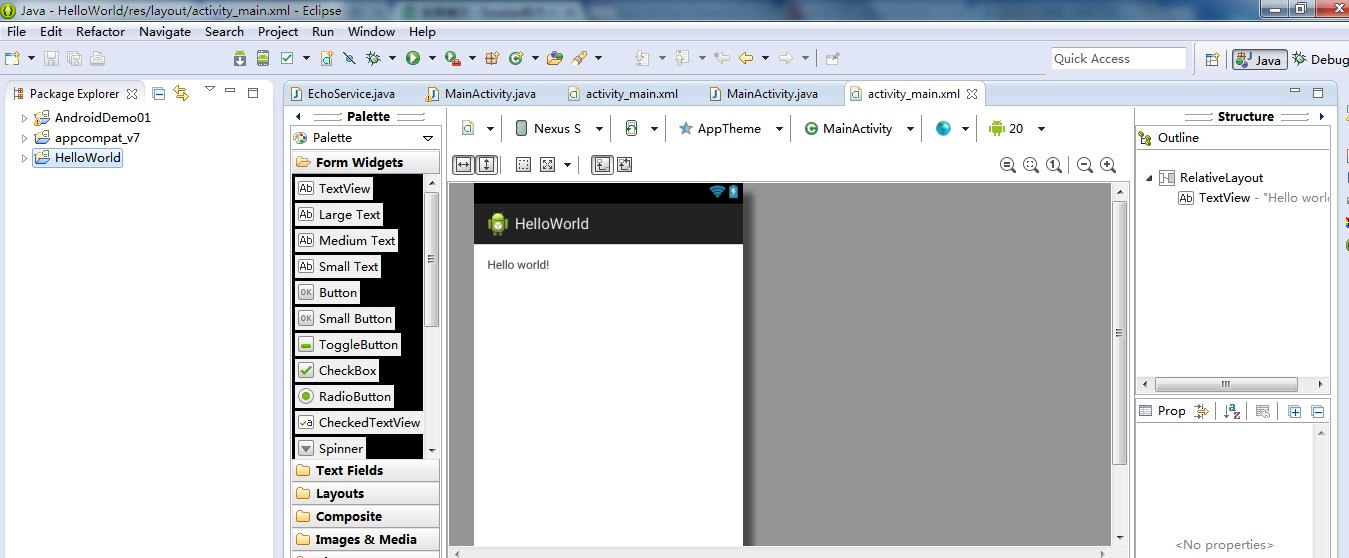The height and width of the screenshot is (558, 1349).
Task: Open the Text Fields palette category
Action: click(x=365, y=470)
